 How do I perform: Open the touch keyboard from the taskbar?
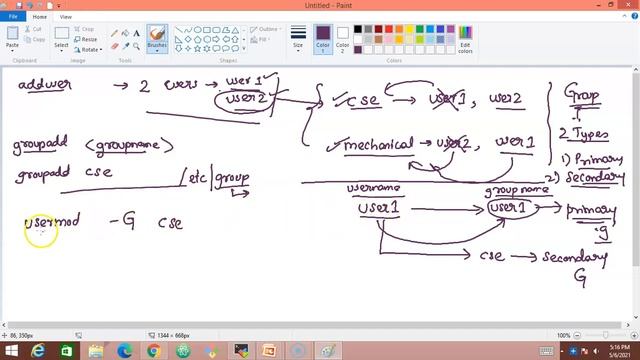tap(546, 351)
